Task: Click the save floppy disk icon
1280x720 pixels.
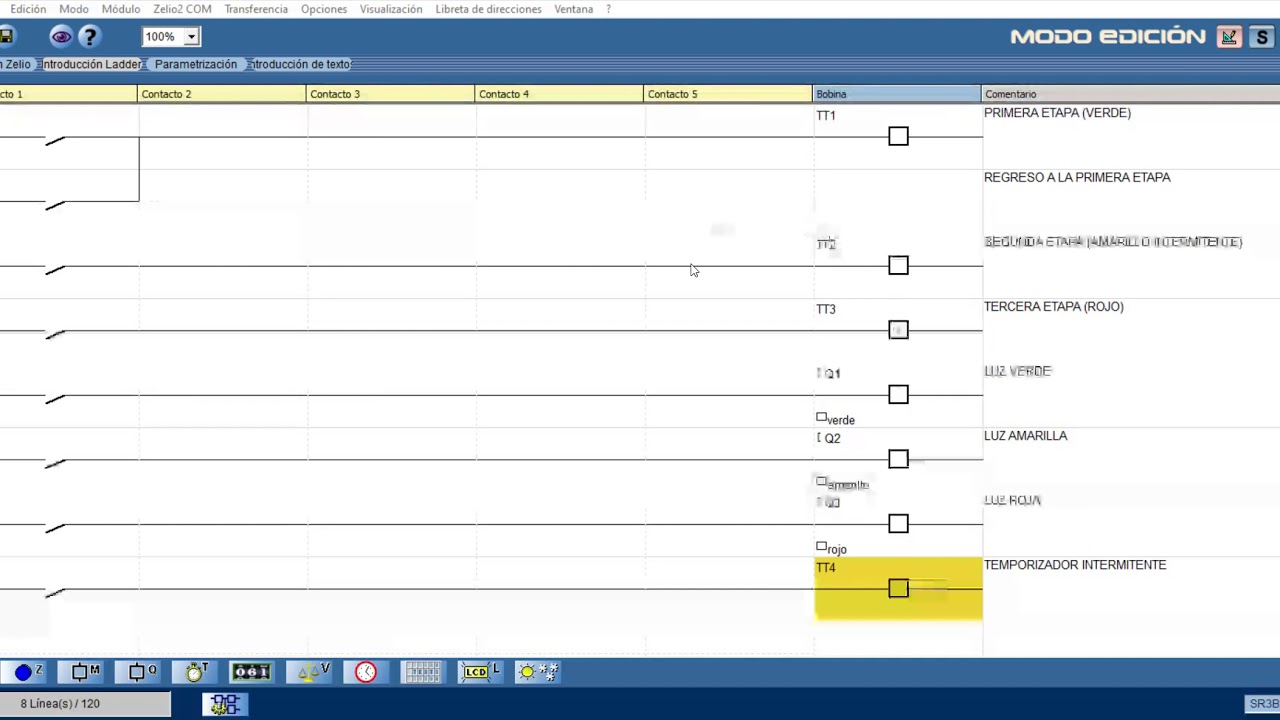Action: (x=5, y=37)
